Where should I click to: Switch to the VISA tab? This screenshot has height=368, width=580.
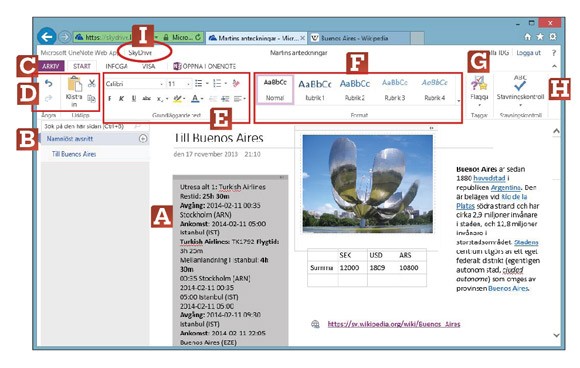[149, 66]
